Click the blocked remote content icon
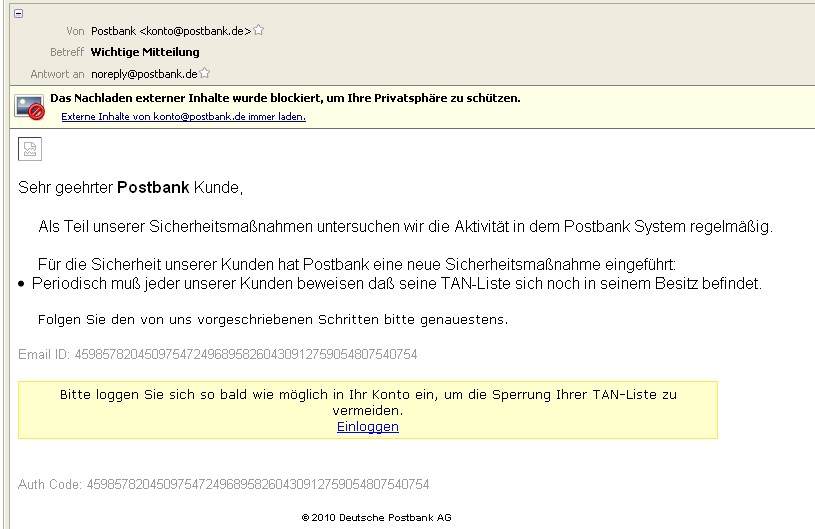 30,107
